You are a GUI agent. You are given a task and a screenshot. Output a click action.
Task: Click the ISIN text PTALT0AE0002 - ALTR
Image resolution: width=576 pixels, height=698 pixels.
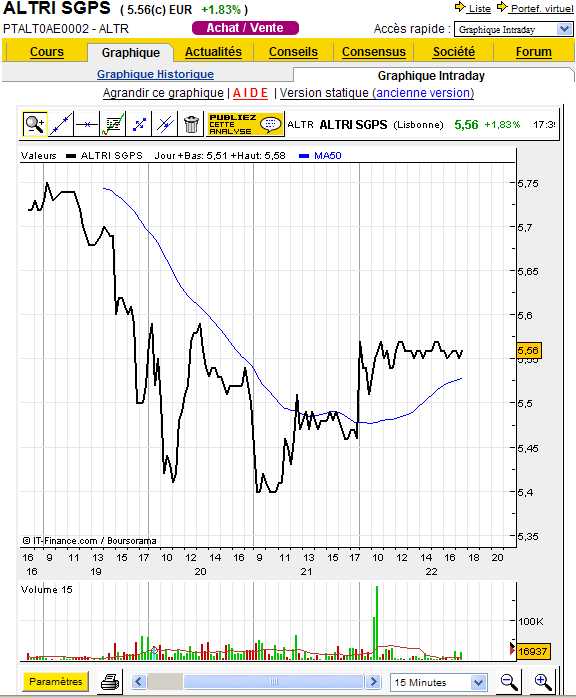point(66,28)
